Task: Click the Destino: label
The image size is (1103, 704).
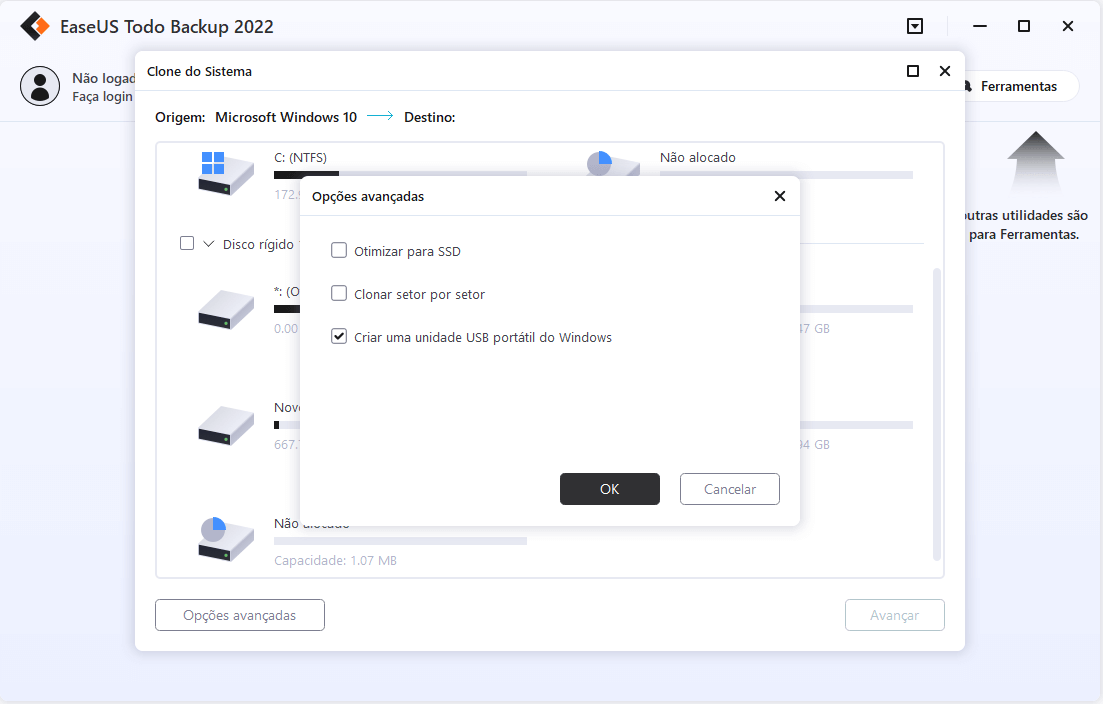Action: pyautogui.click(x=429, y=117)
